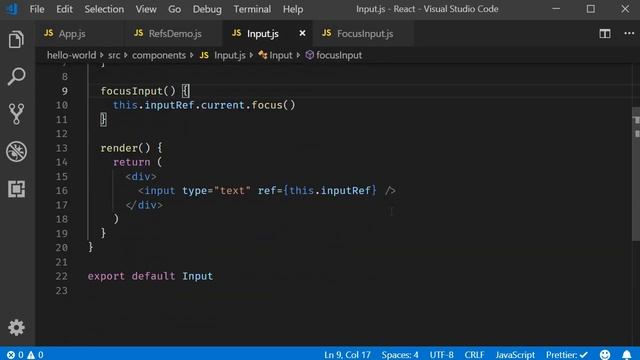Image resolution: width=640 pixels, height=360 pixels.
Task: Change indentation via Spaces: 4
Action: [x=400, y=355]
